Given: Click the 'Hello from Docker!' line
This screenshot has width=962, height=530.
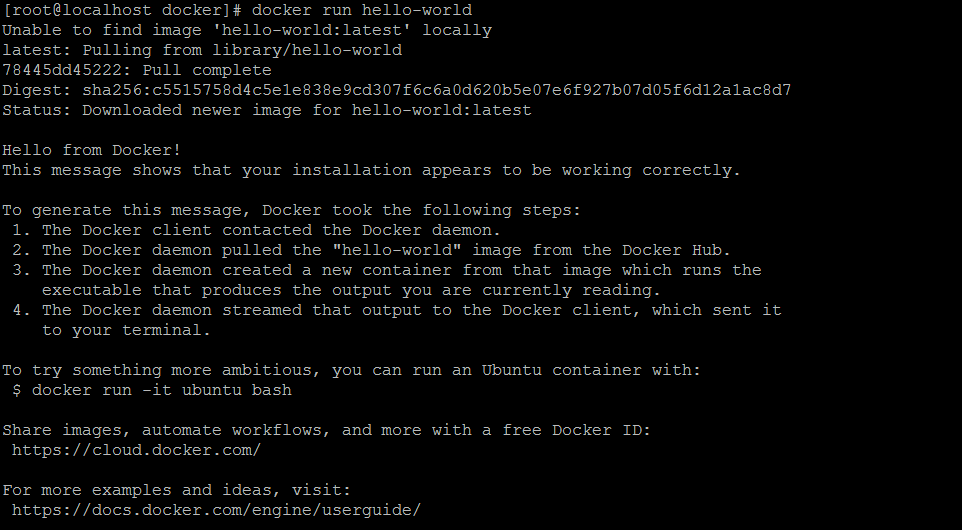Looking at the screenshot, I should click(x=91, y=150).
